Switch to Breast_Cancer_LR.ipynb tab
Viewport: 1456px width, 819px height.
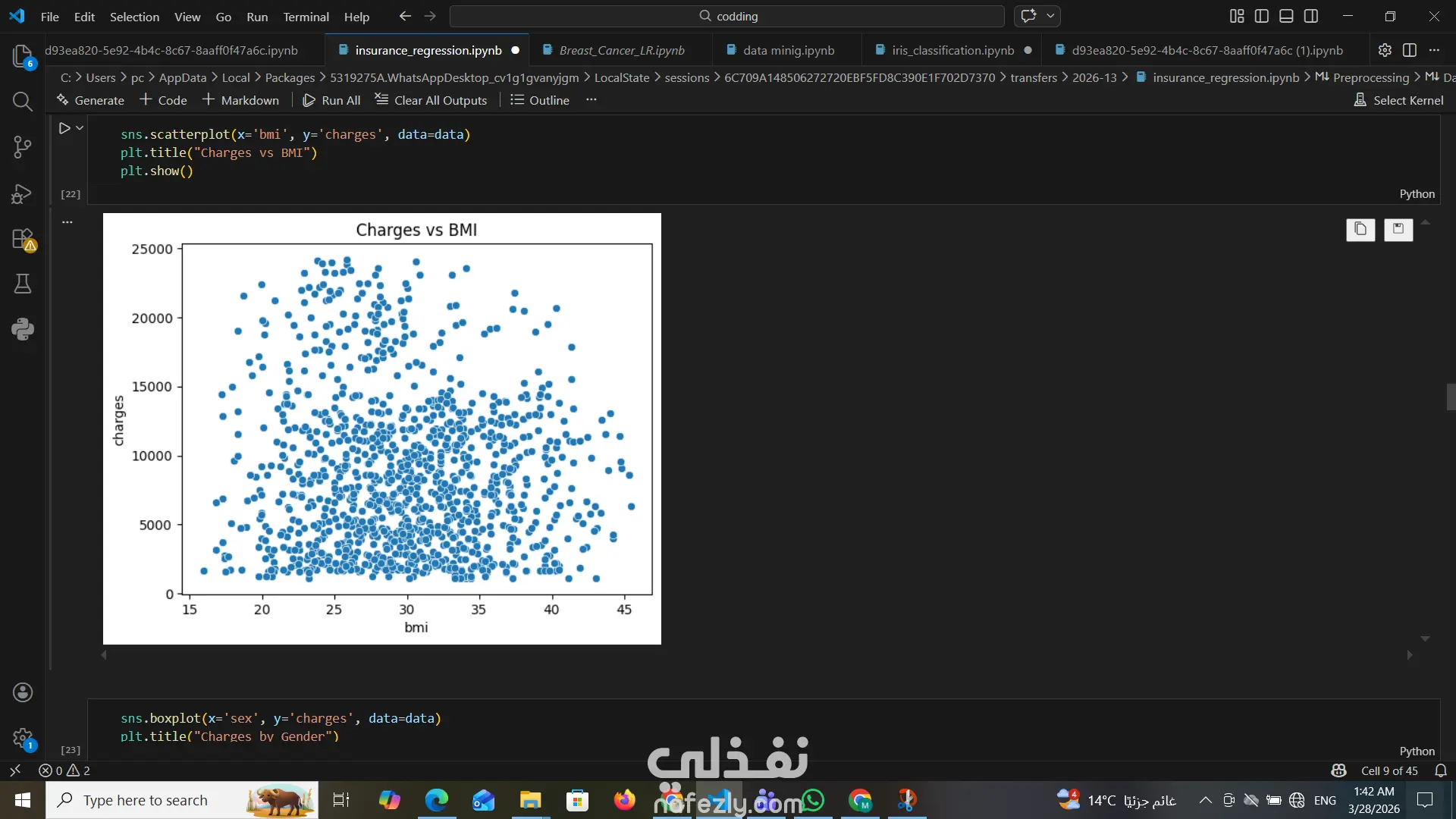point(621,50)
